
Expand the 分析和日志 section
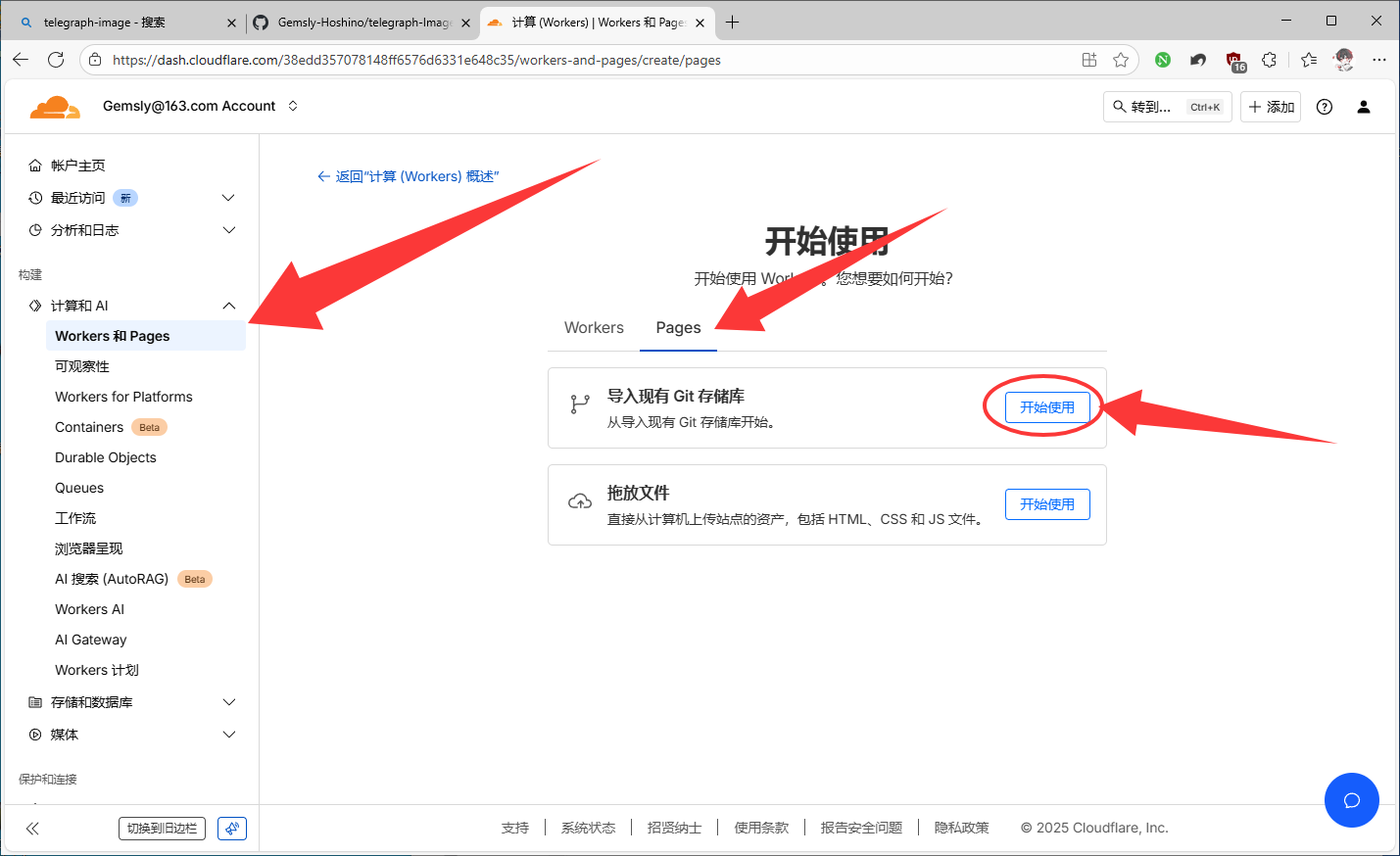coord(228,230)
